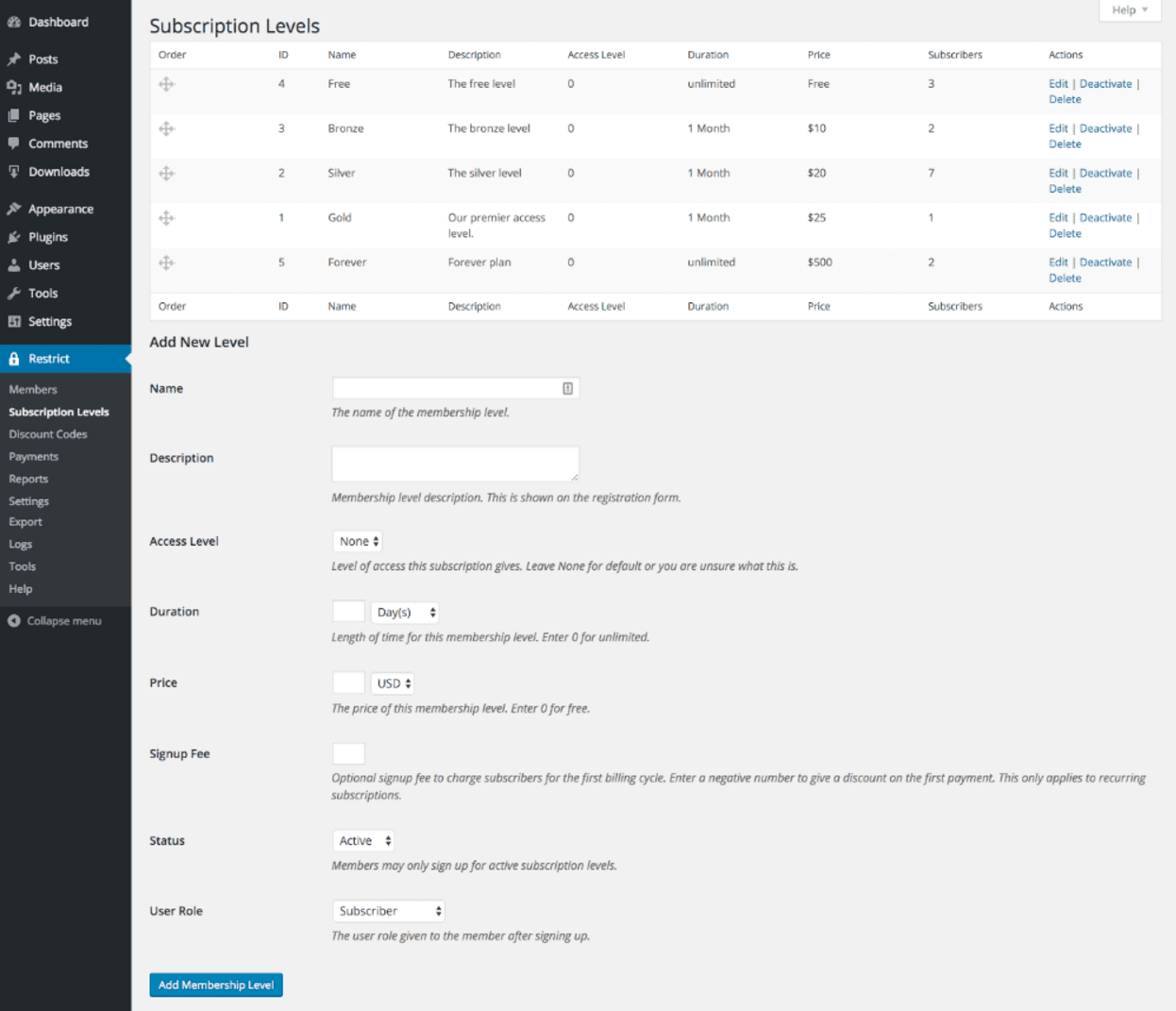Click the Tools wrench icon
This screenshot has width=1176, height=1011.
pyautogui.click(x=15, y=293)
